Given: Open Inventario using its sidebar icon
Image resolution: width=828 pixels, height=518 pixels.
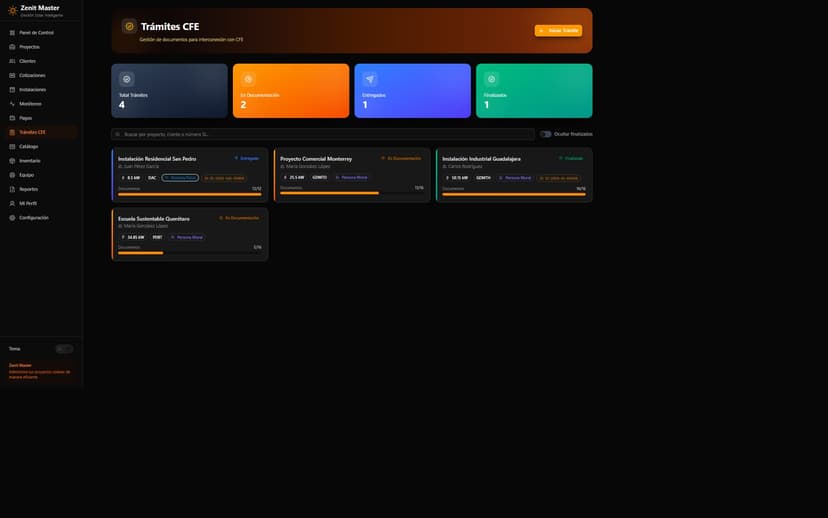Looking at the screenshot, I should pos(13,160).
